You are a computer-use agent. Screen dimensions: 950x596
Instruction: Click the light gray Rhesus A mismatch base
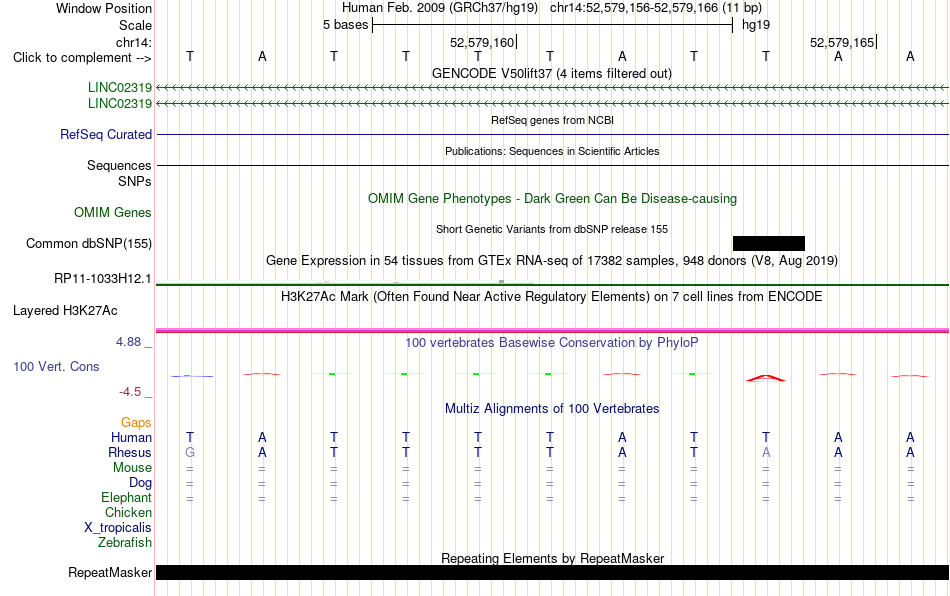766,452
